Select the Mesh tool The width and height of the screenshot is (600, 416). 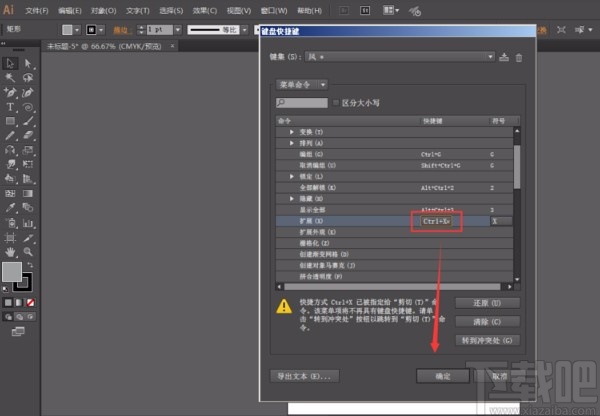click(x=10, y=193)
